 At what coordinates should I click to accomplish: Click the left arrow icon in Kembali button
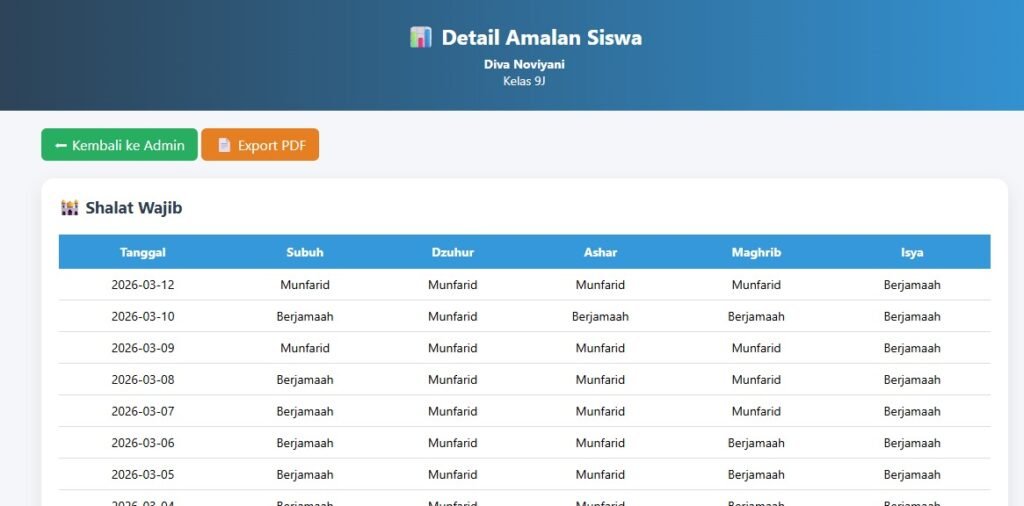(x=61, y=145)
